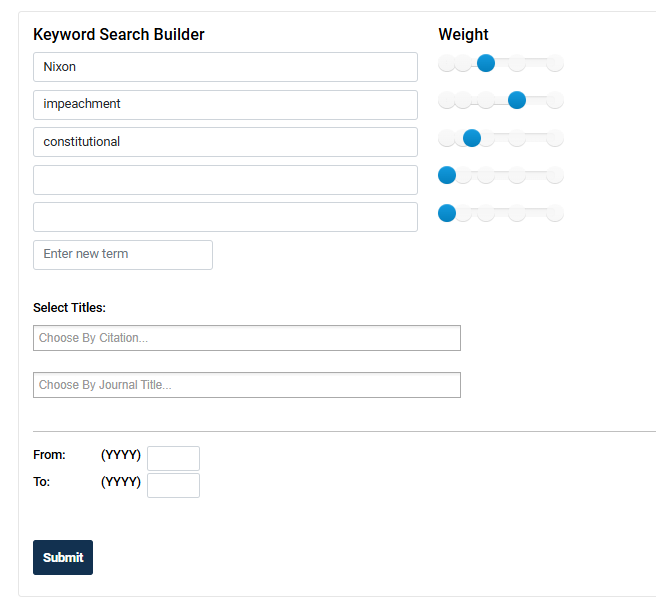Focus the impeachment keyword field
The image size is (656, 611).
pyautogui.click(x=225, y=104)
